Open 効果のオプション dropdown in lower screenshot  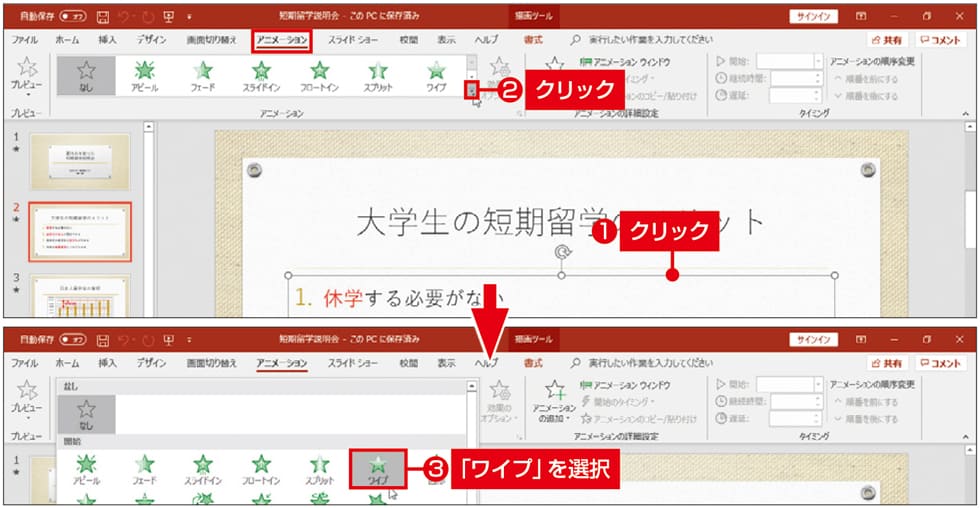[499, 401]
